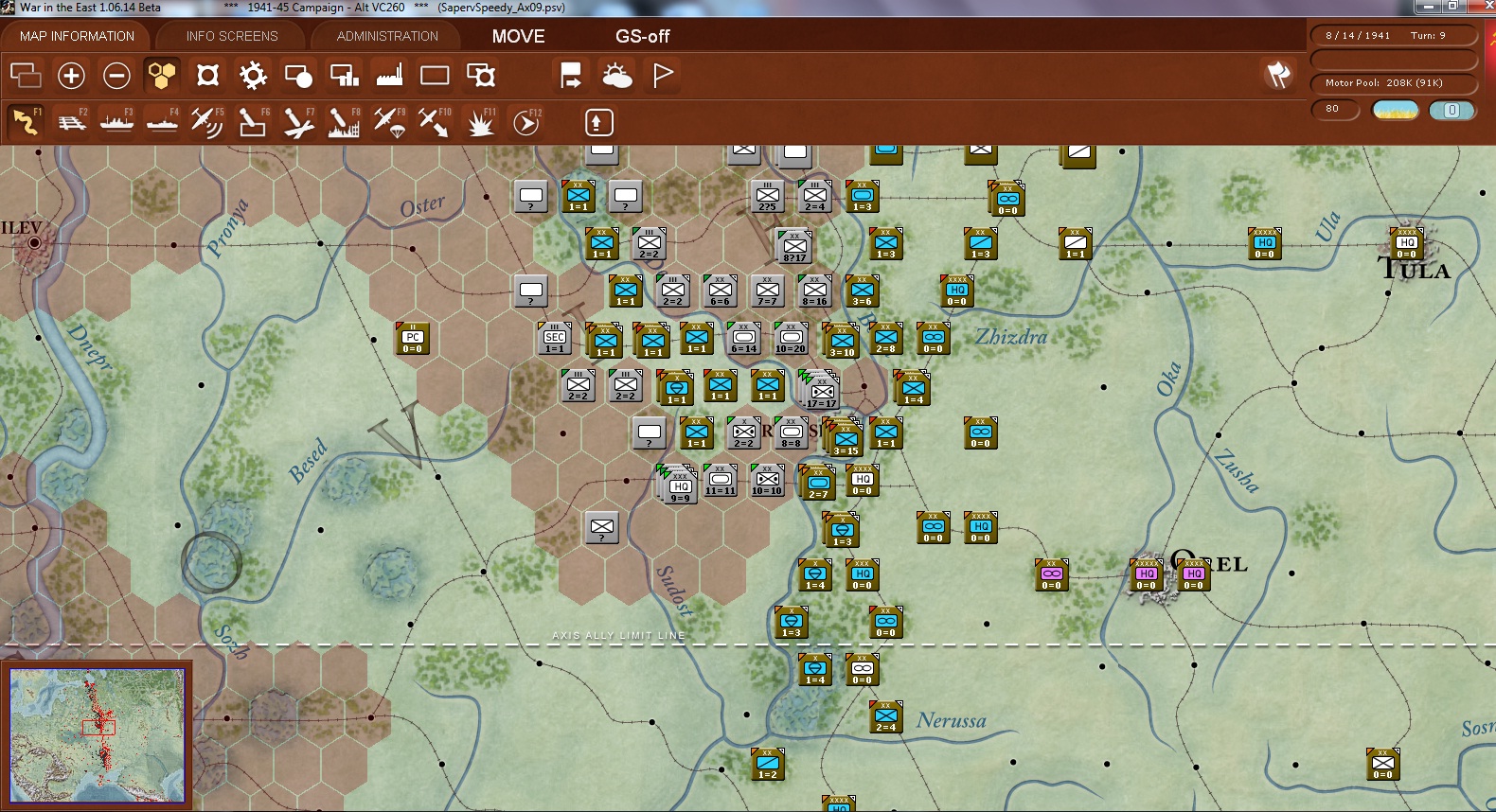The image size is (1496, 812).
Task: Toggle the GS-off indicator
Action: (x=642, y=36)
